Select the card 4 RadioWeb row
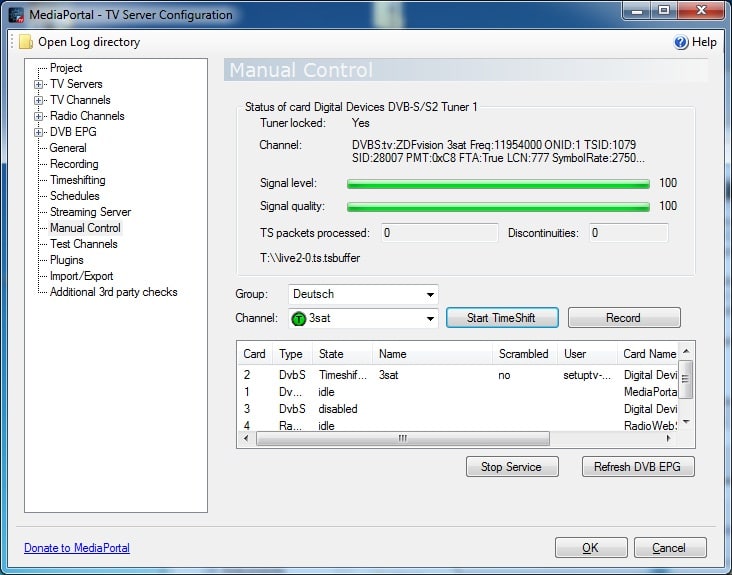This screenshot has height=575, width=732. pyautogui.click(x=458, y=425)
